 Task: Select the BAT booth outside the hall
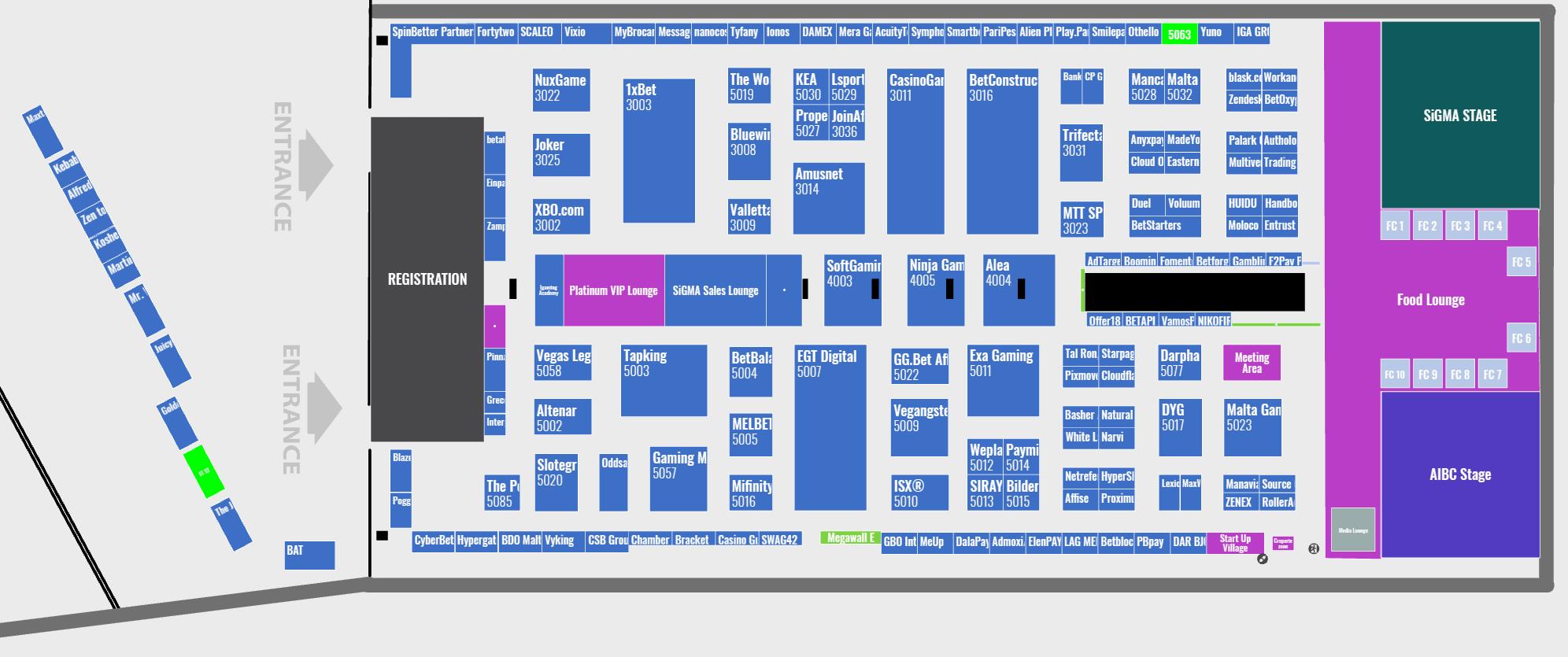pyautogui.click(x=310, y=555)
